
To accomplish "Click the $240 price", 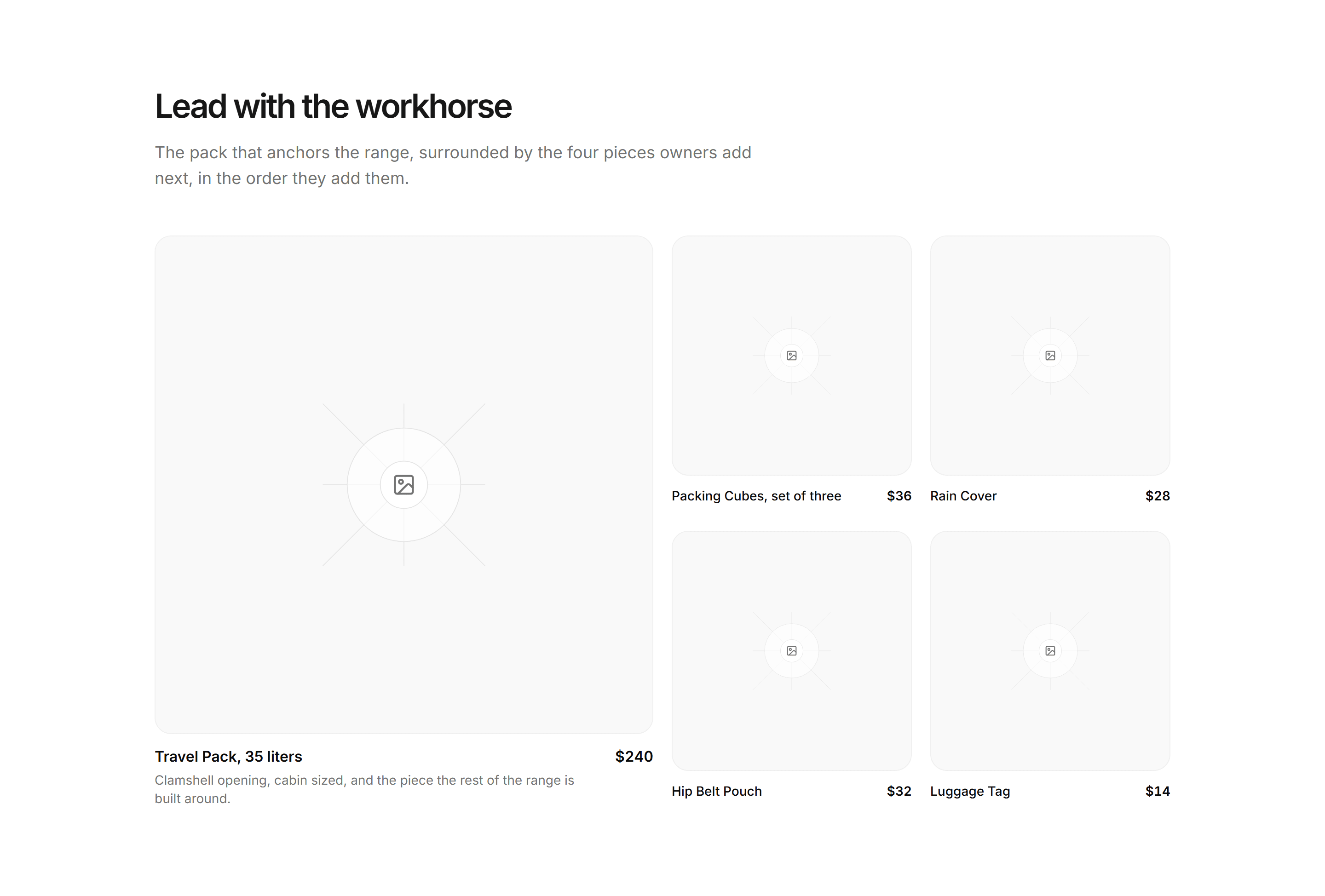I will click(x=634, y=756).
